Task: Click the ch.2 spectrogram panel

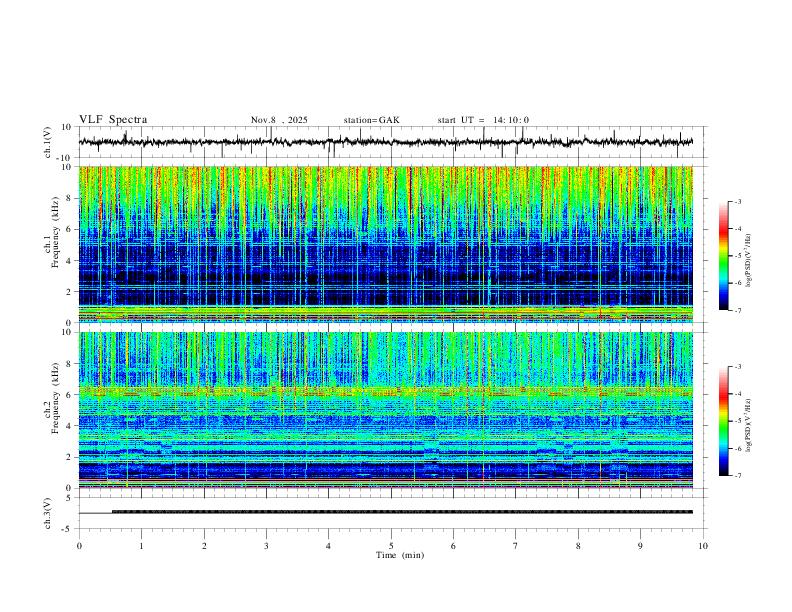Action: pyautogui.click(x=385, y=410)
